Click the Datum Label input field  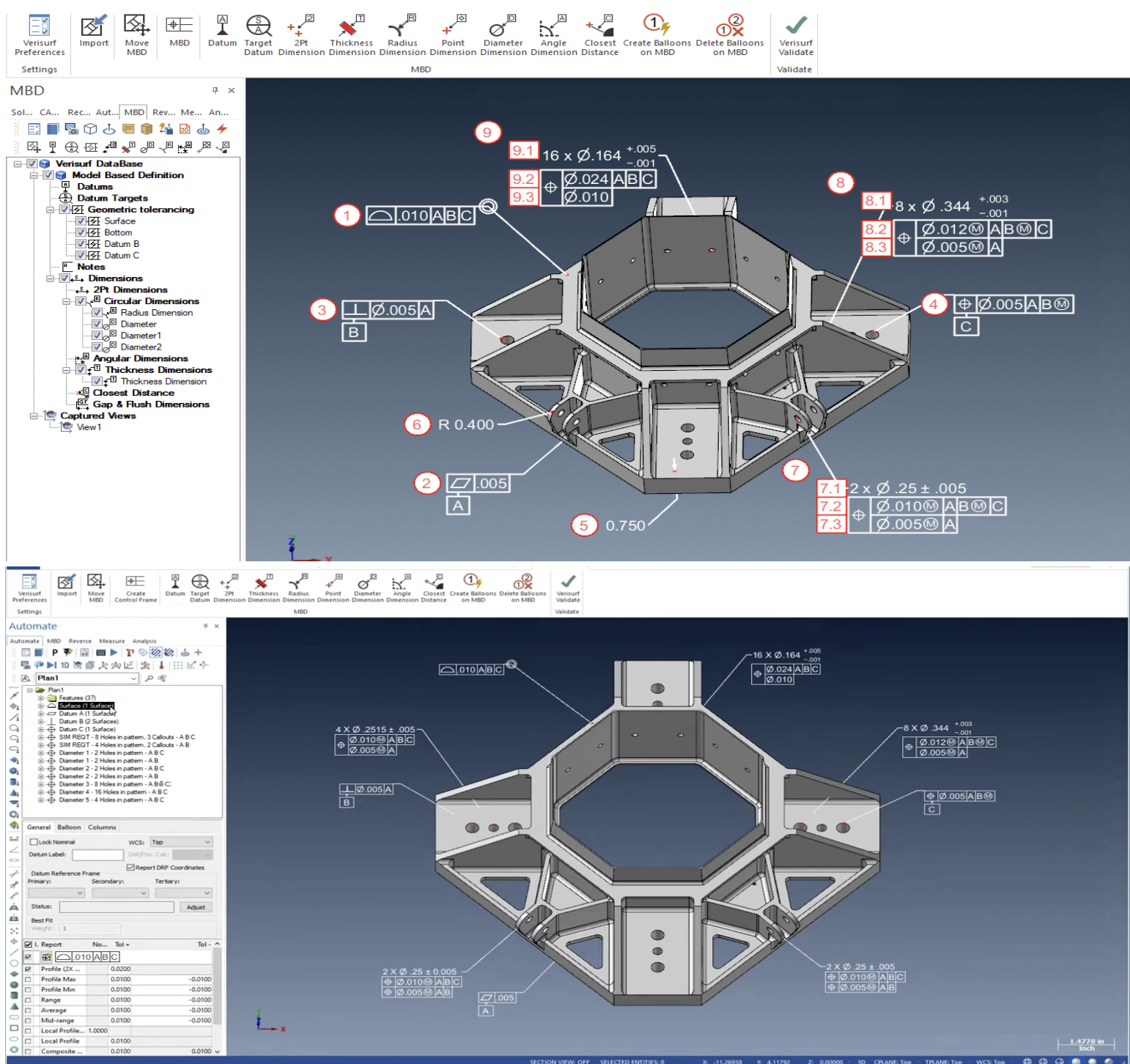[97, 854]
